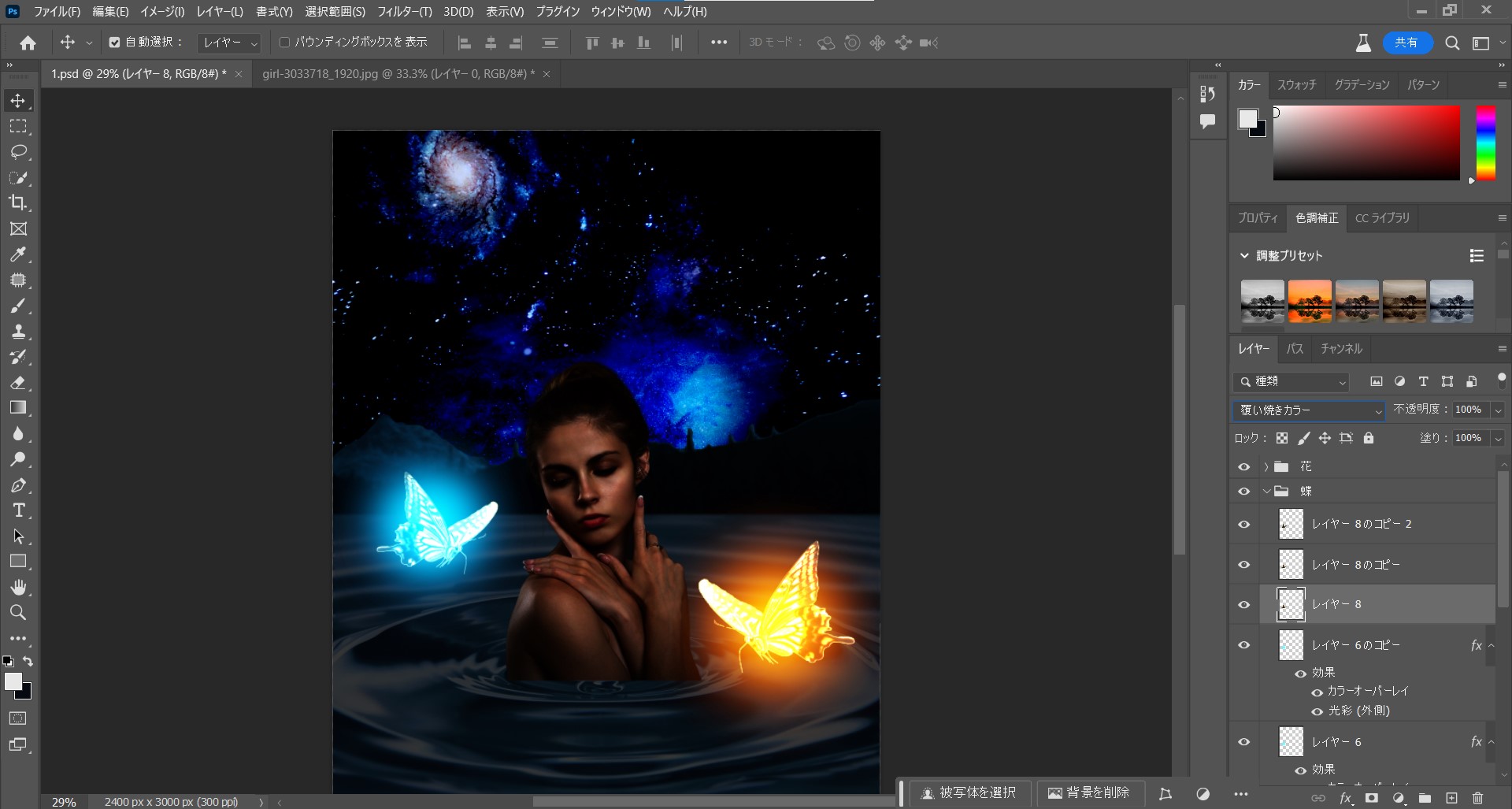
Task: Switch to the プロパティ panel tab
Action: [x=1258, y=217]
